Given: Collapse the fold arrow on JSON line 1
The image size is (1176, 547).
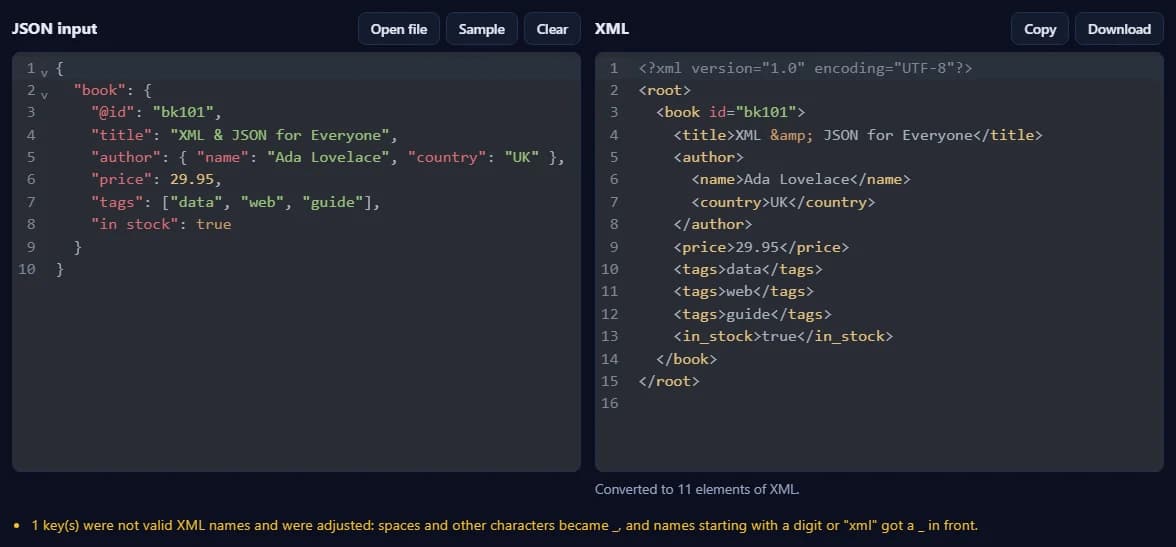Looking at the screenshot, I should (x=44, y=72).
